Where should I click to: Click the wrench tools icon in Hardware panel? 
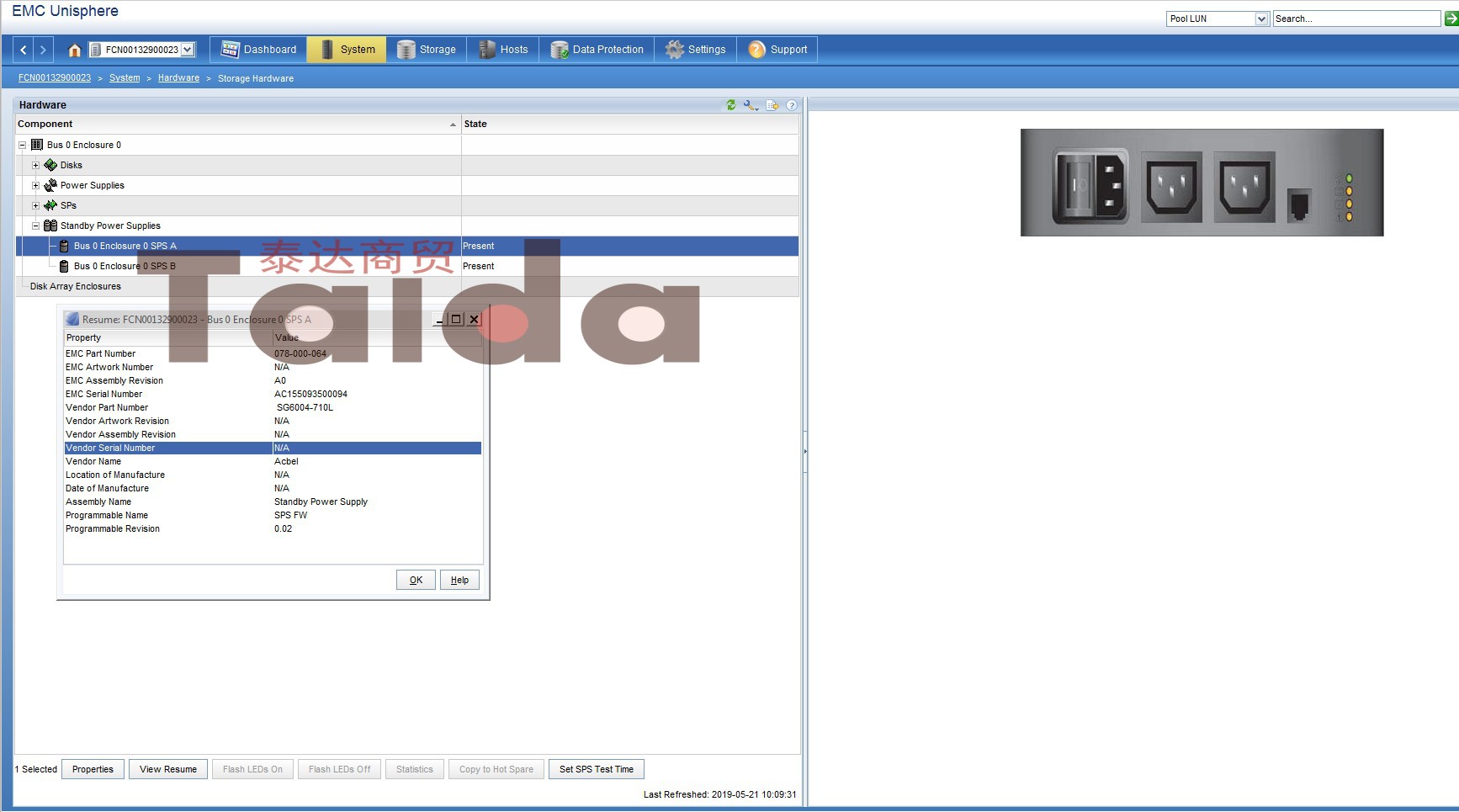[x=751, y=105]
